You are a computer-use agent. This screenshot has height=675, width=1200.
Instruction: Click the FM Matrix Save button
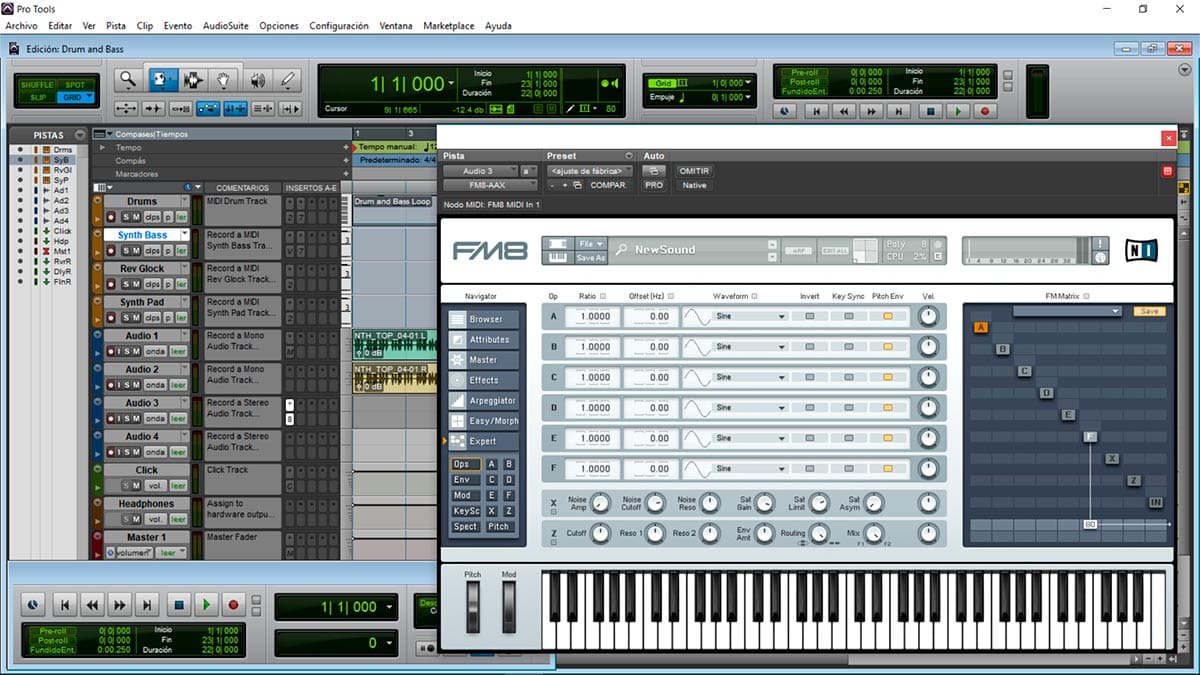coord(1149,311)
